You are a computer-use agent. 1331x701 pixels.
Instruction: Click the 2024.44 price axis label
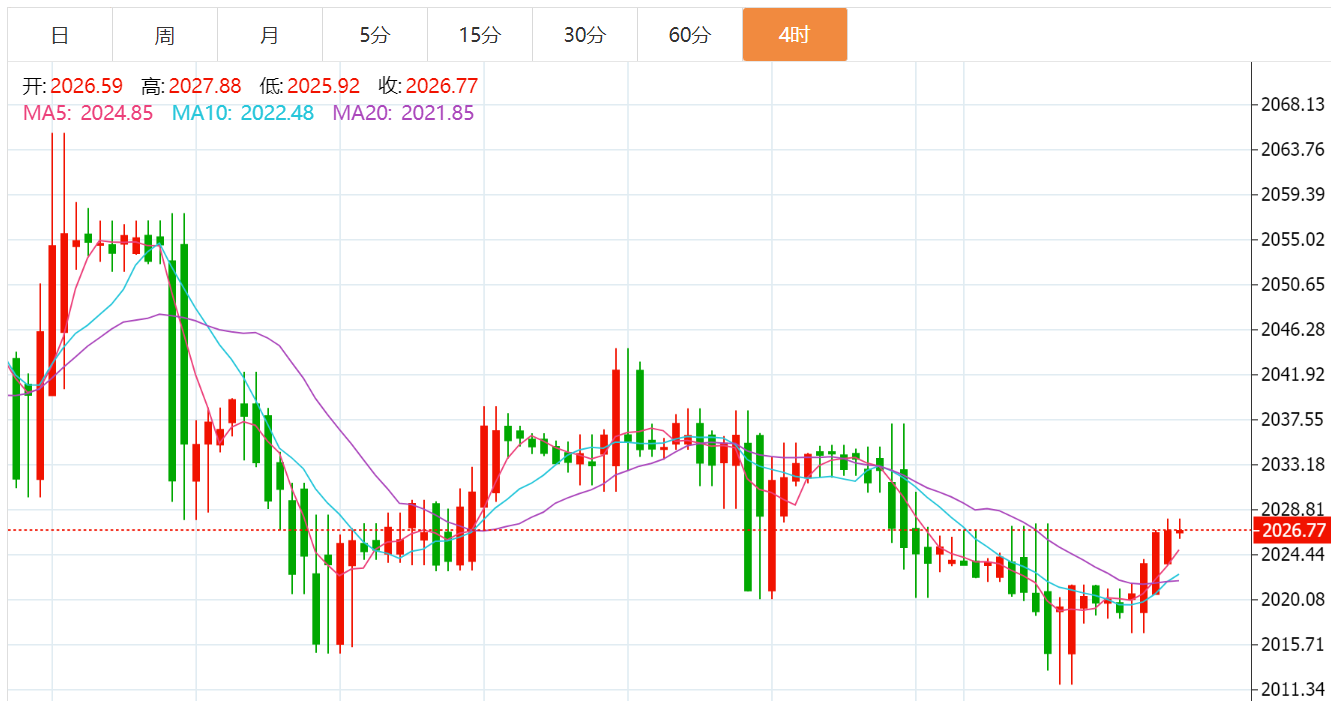pos(1291,554)
